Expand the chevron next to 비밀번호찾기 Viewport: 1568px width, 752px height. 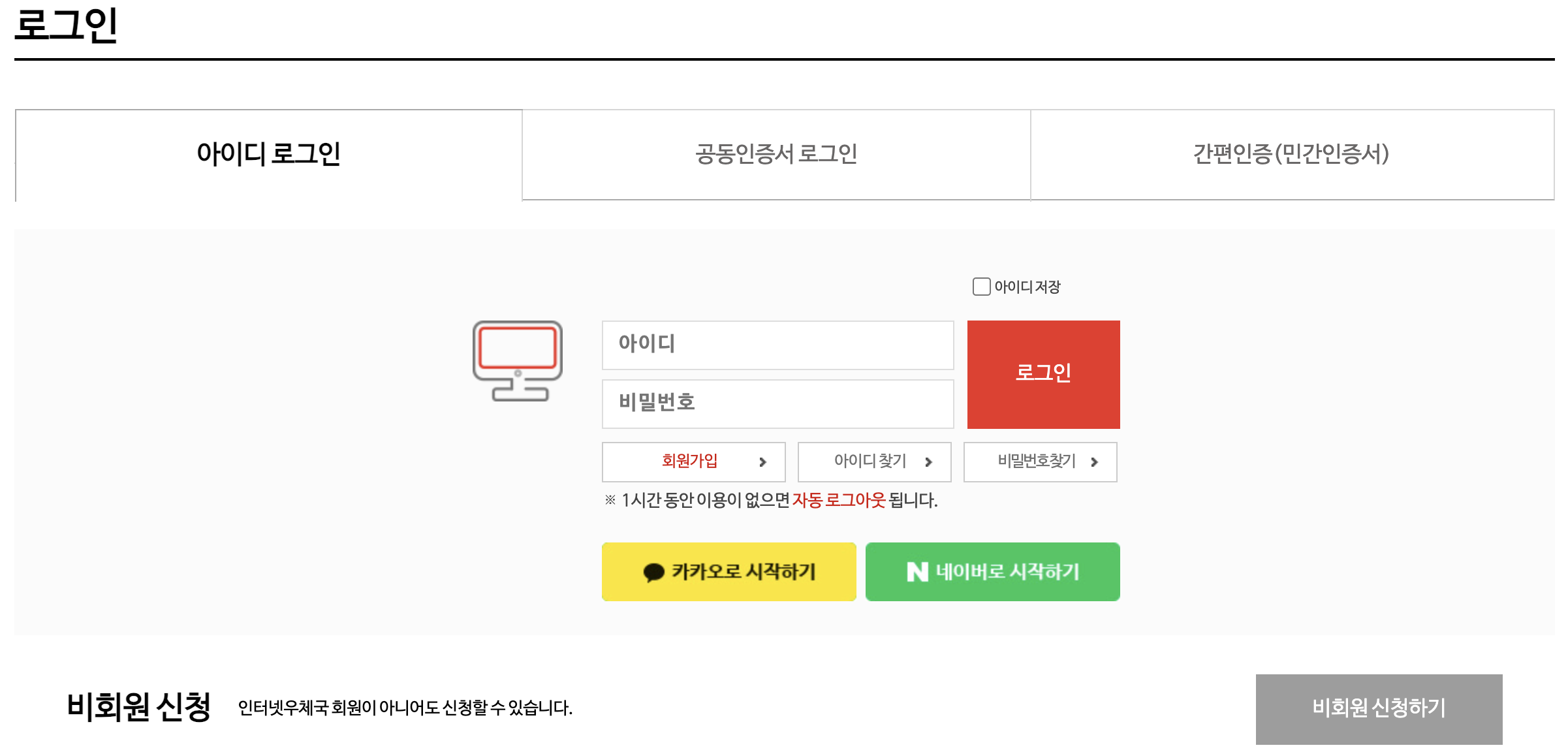1093,462
